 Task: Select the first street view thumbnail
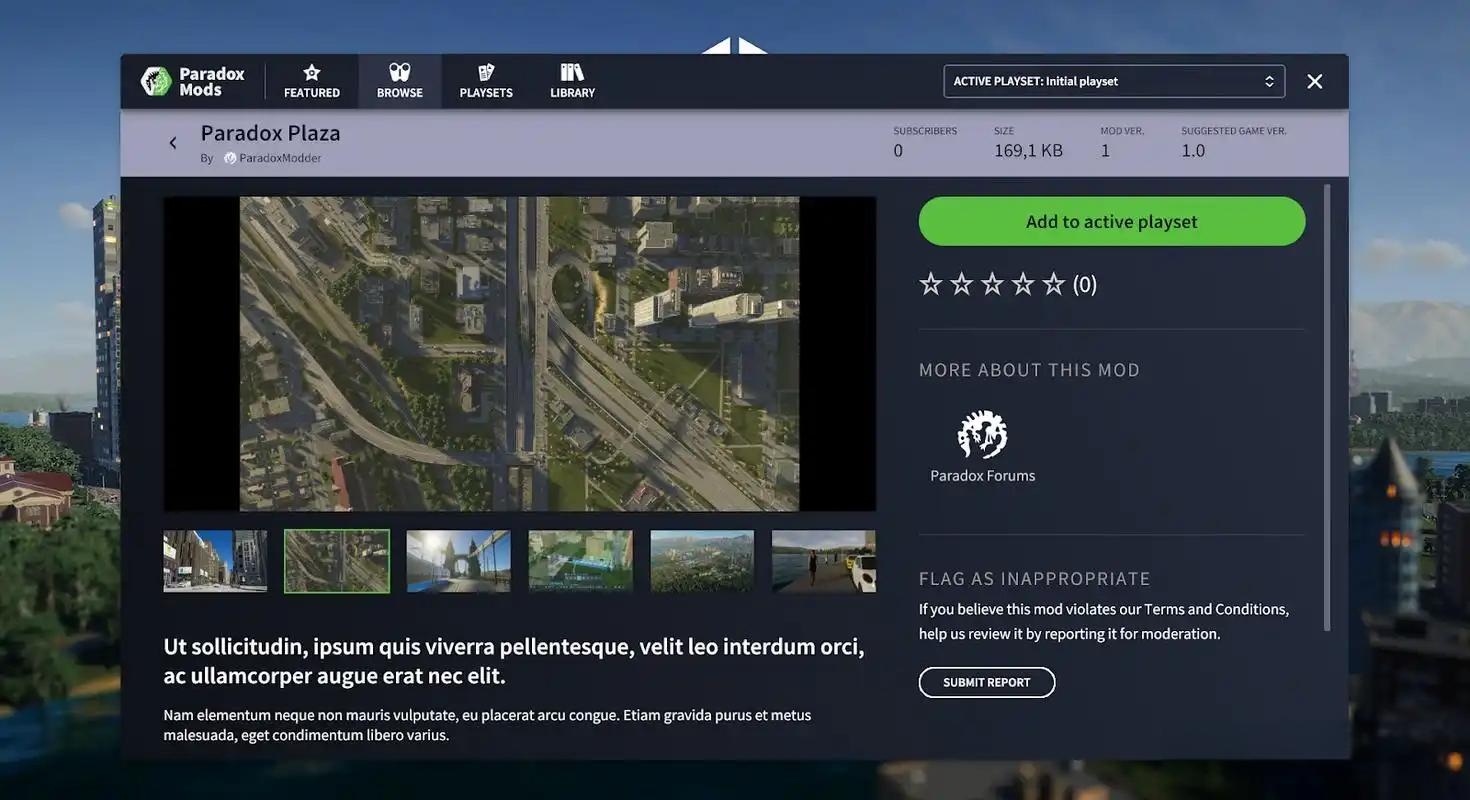[215, 561]
